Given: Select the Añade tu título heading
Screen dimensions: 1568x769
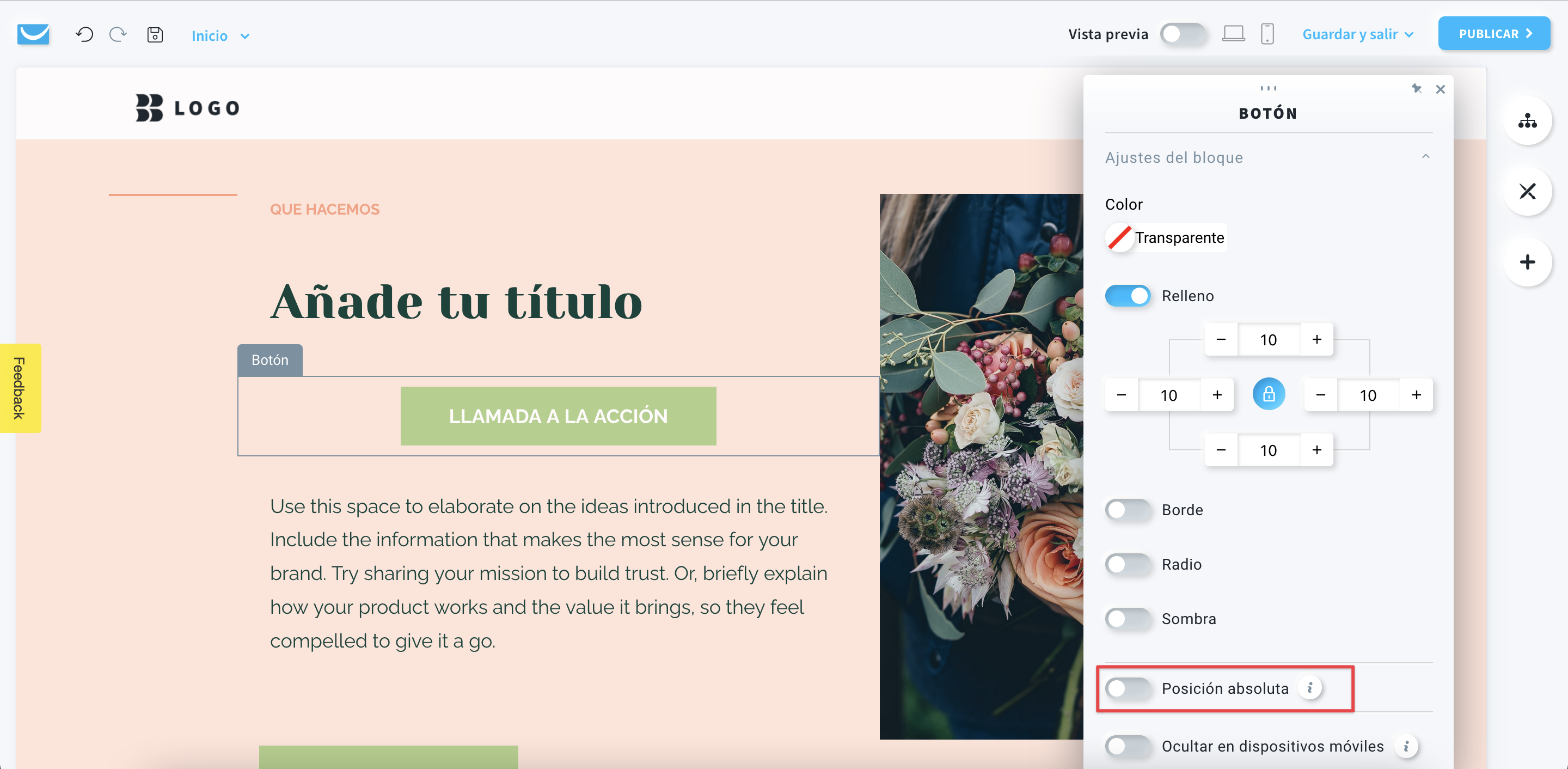Looking at the screenshot, I should tap(457, 301).
